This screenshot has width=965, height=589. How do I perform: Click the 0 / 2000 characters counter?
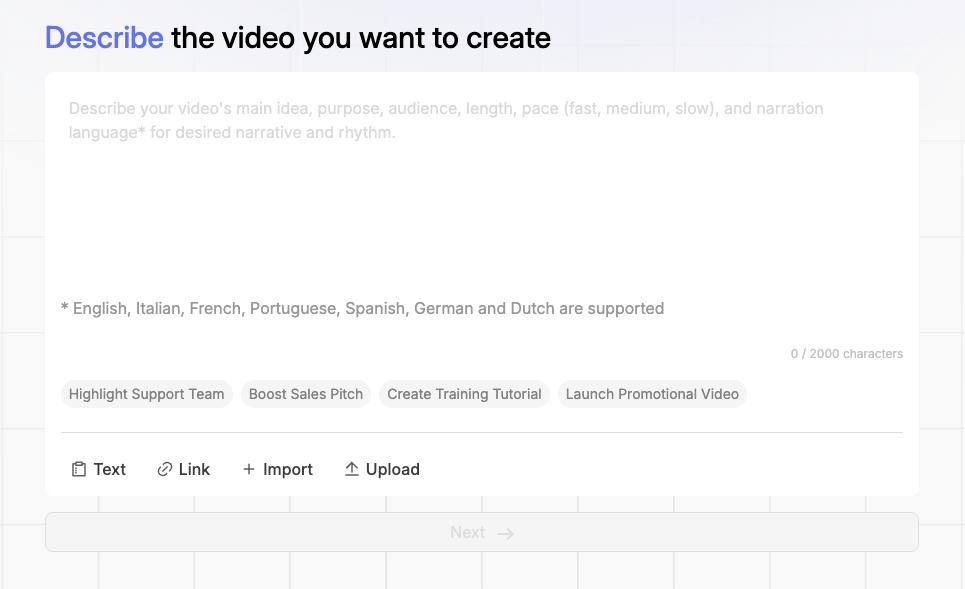846,354
